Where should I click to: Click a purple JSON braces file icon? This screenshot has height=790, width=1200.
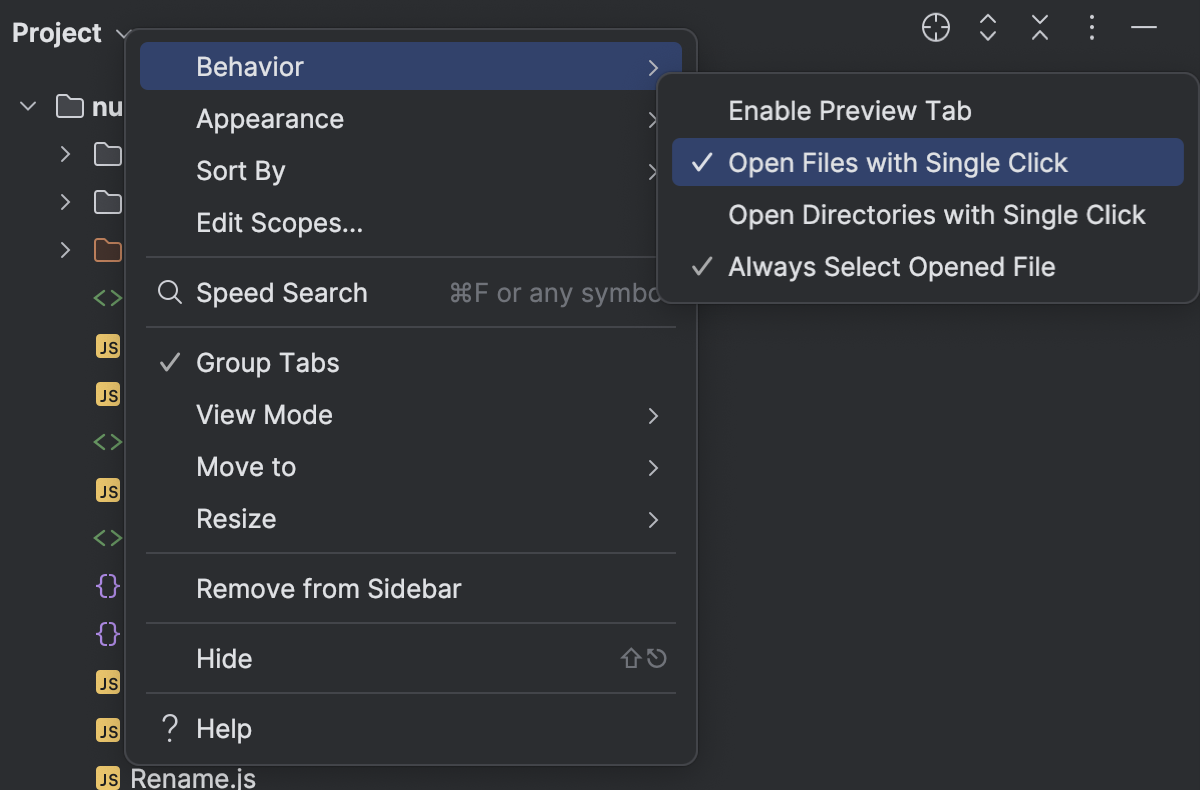[107, 586]
